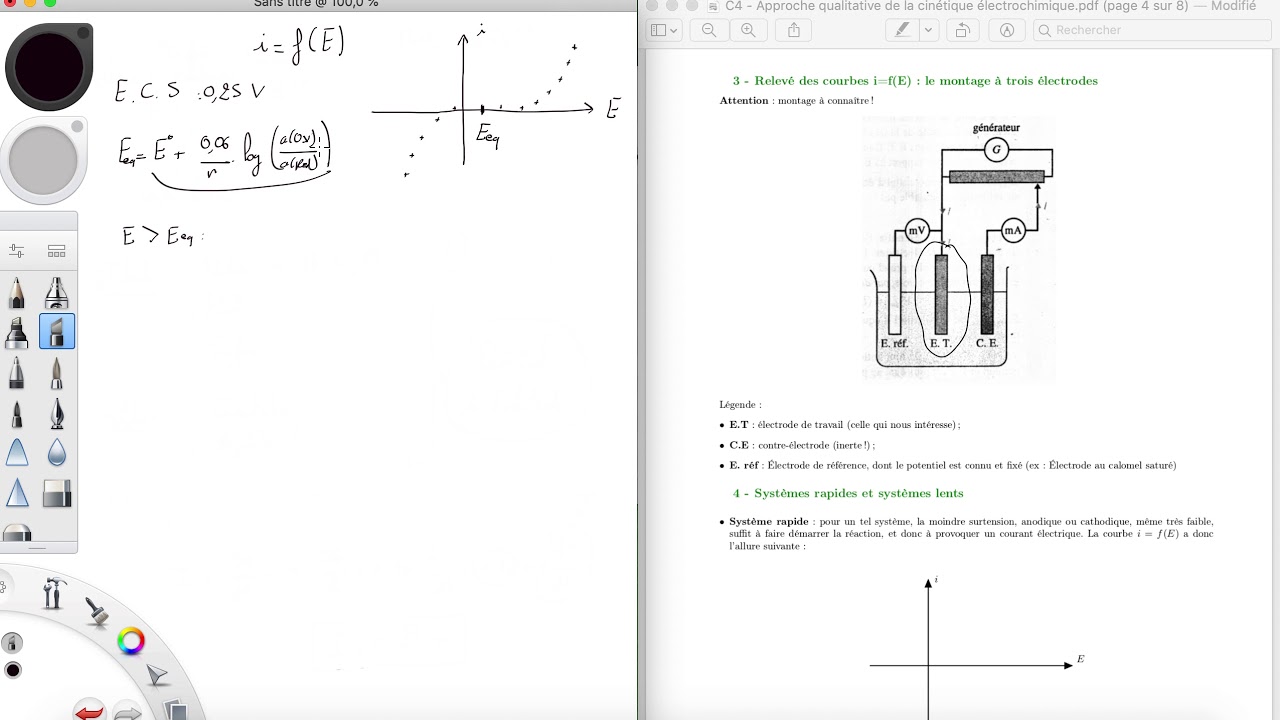Select the water drop blur brush
The height and width of the screenshot is (720, 1280).
(x=57, y=453)
